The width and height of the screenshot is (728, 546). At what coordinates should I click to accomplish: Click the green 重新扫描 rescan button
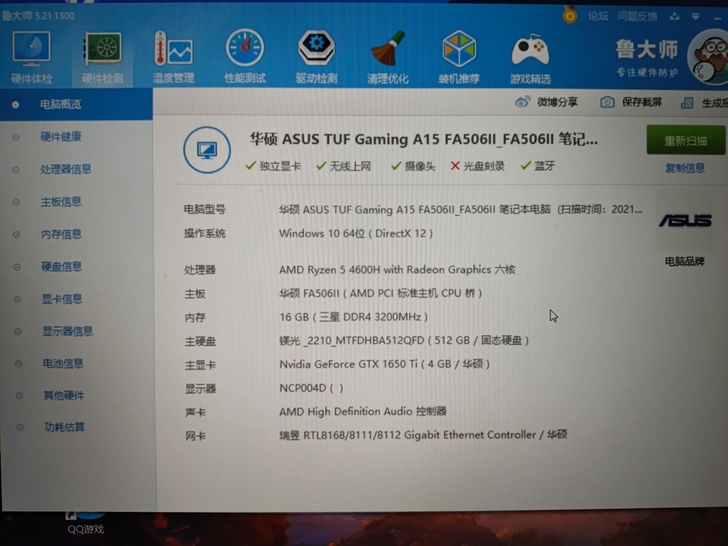coord(686,140)
